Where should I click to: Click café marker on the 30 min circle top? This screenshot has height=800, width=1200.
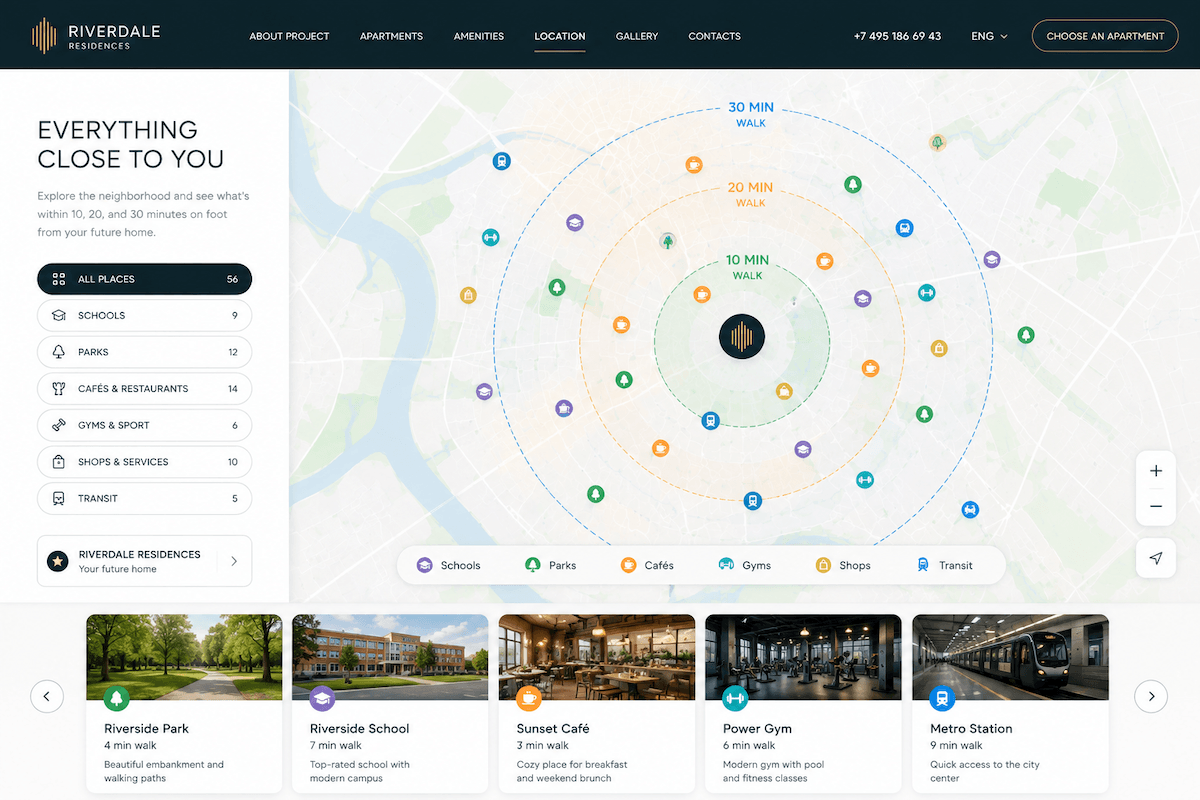(x=694, y=165)
